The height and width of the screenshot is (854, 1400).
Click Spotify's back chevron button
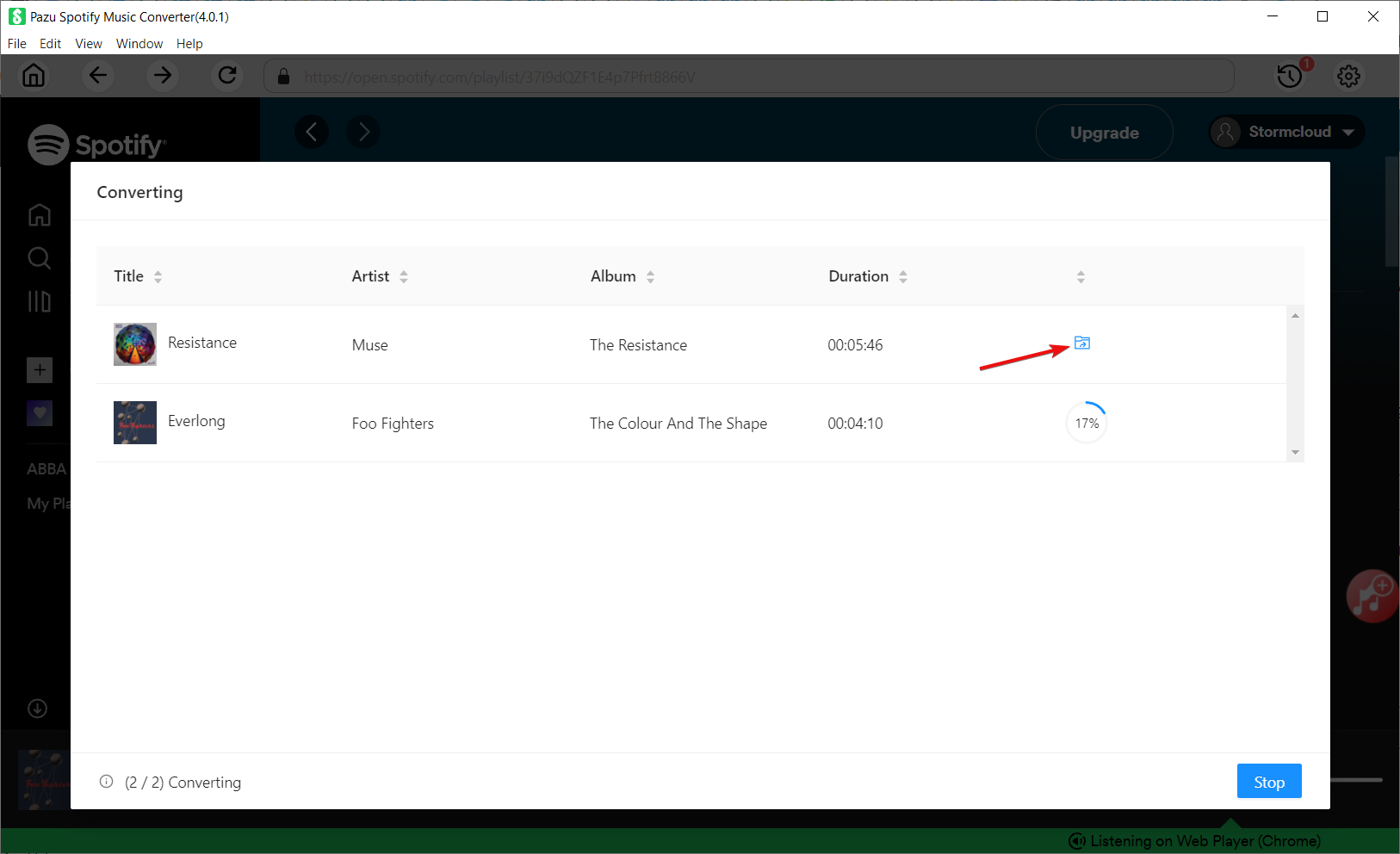312,132
